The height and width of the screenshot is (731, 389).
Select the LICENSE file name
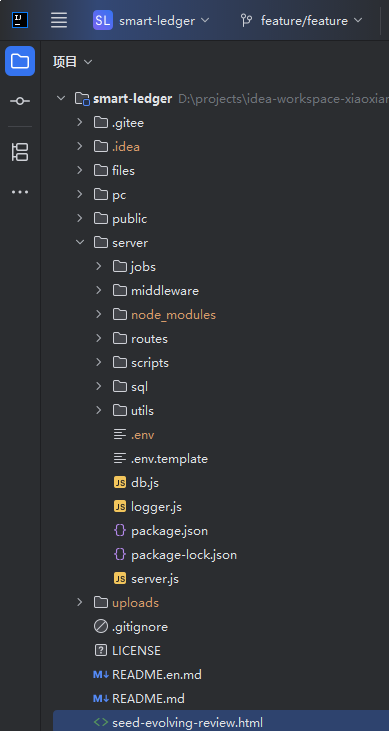136,651
